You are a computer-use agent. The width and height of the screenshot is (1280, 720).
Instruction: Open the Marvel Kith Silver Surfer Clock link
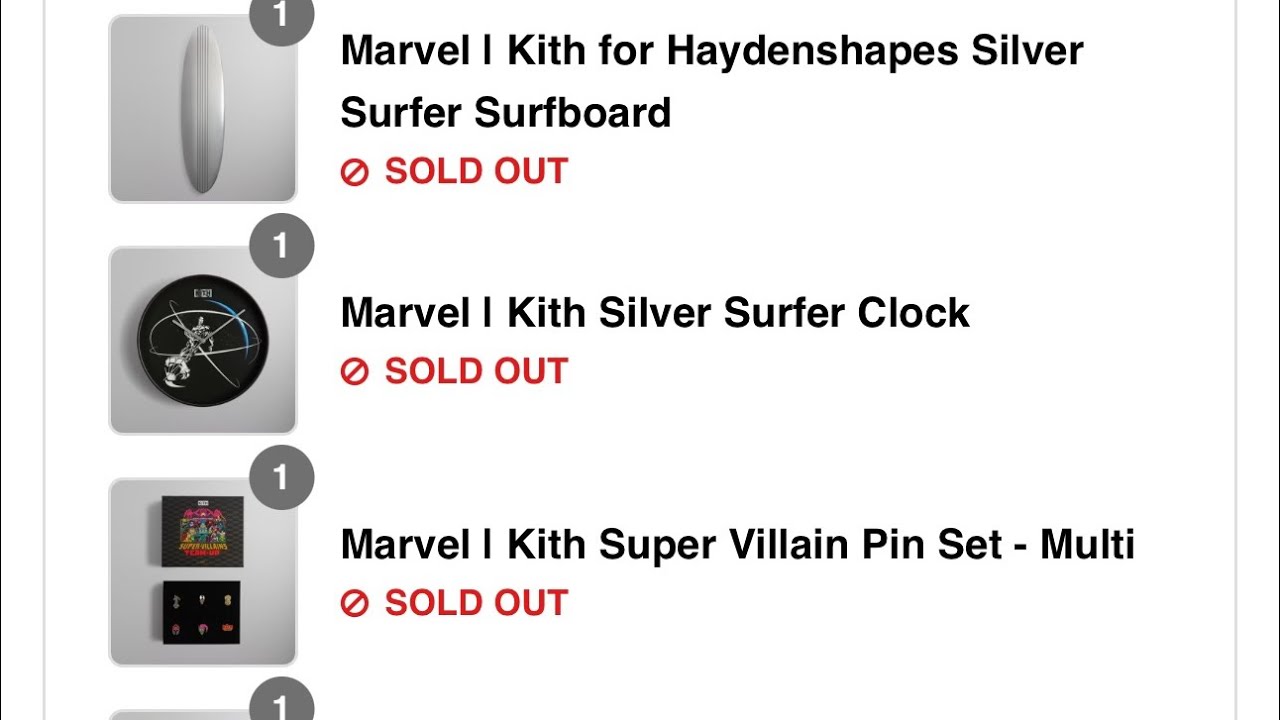pos(655,313)
